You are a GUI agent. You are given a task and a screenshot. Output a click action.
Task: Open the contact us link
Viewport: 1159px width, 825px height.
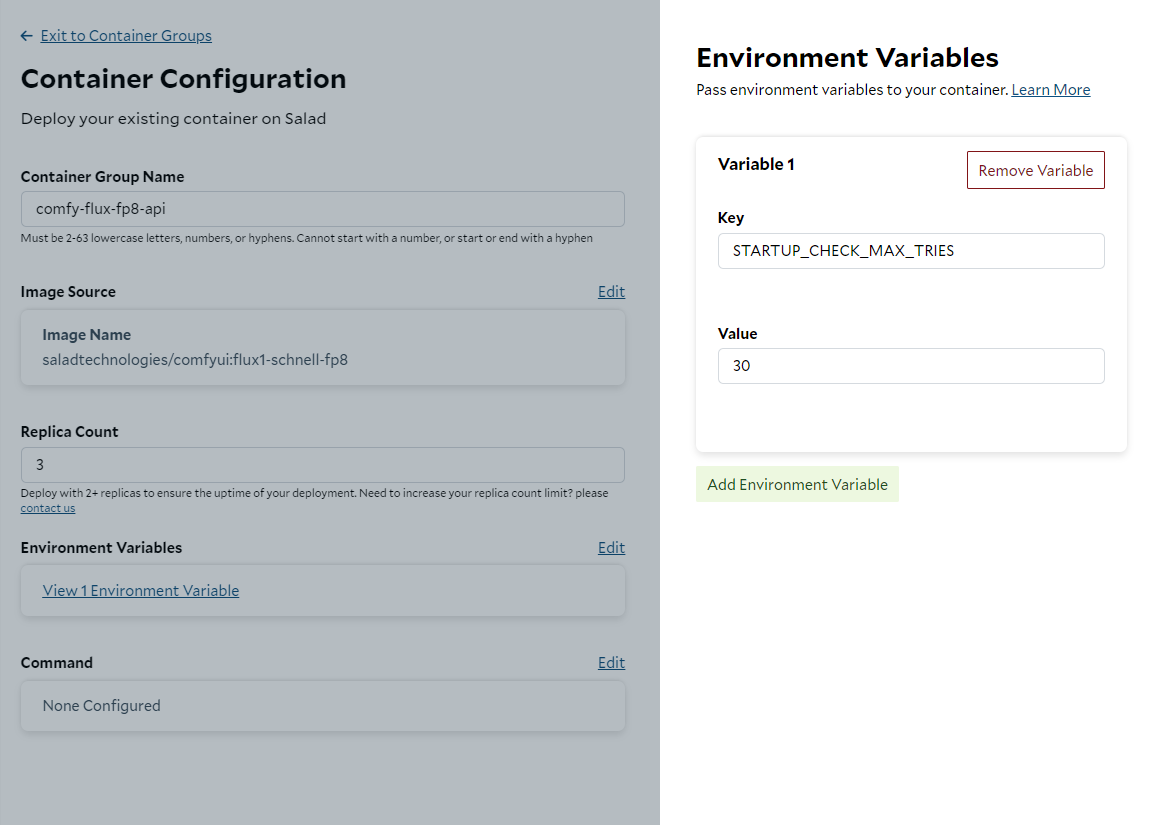pos(47,508)
